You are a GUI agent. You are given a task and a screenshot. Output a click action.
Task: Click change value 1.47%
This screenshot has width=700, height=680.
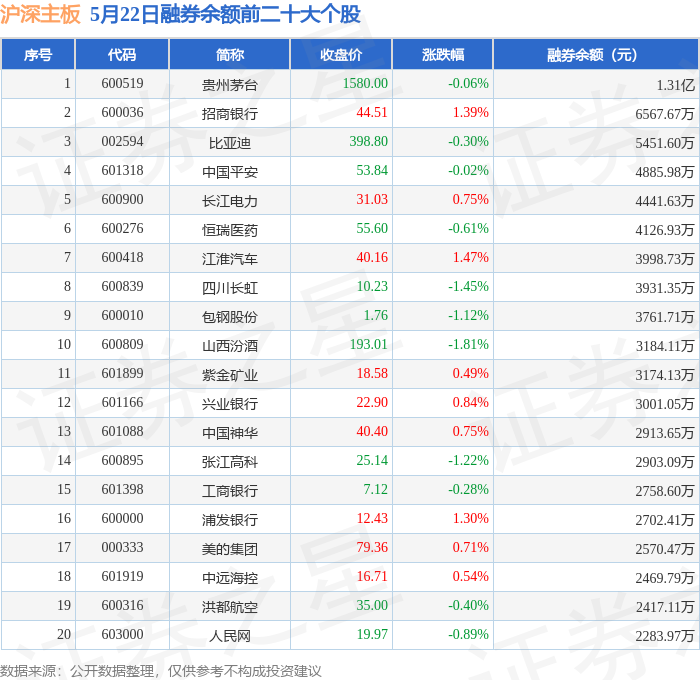(471, 258)
